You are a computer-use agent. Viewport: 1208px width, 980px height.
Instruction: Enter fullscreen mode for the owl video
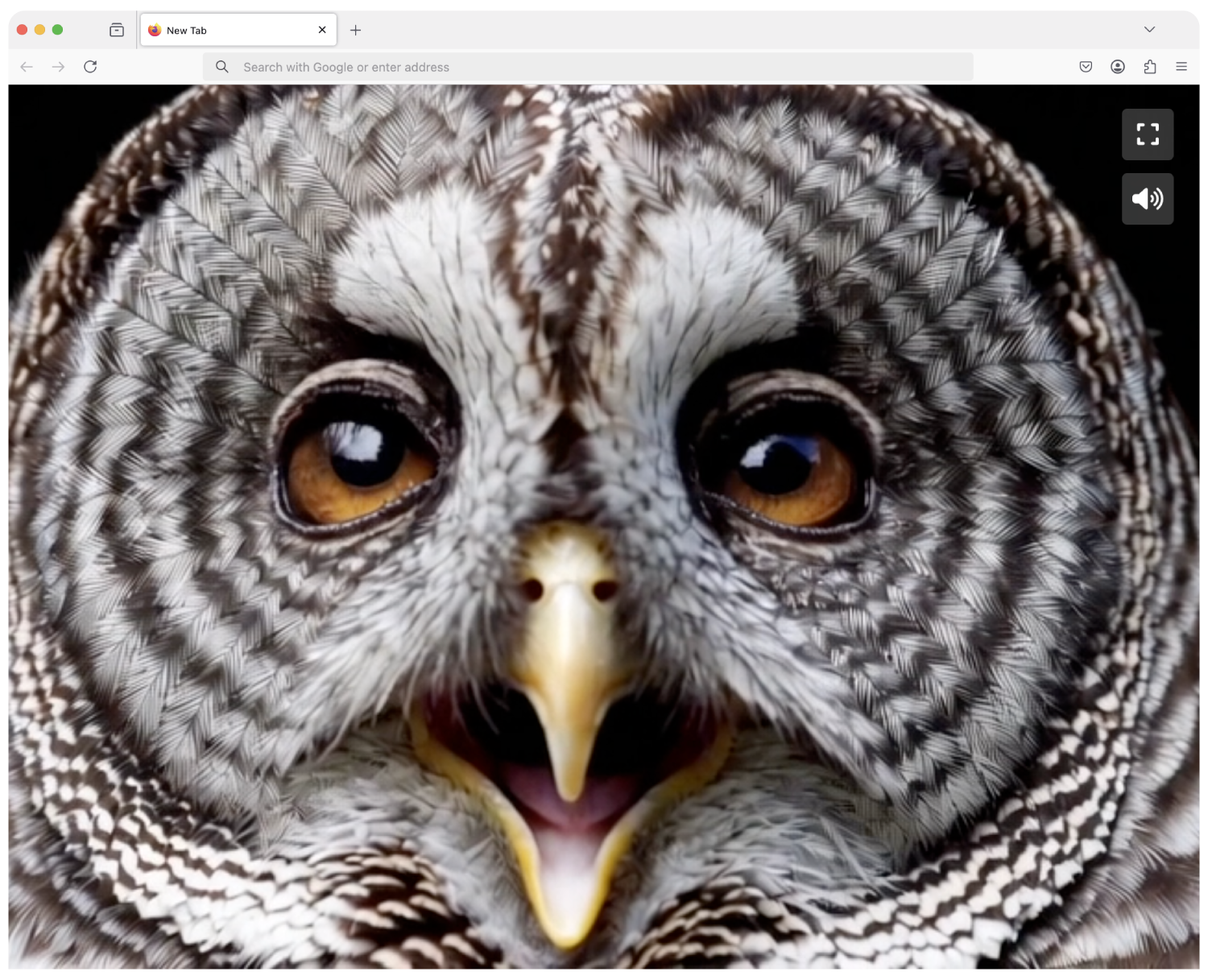pos(1148,134)
